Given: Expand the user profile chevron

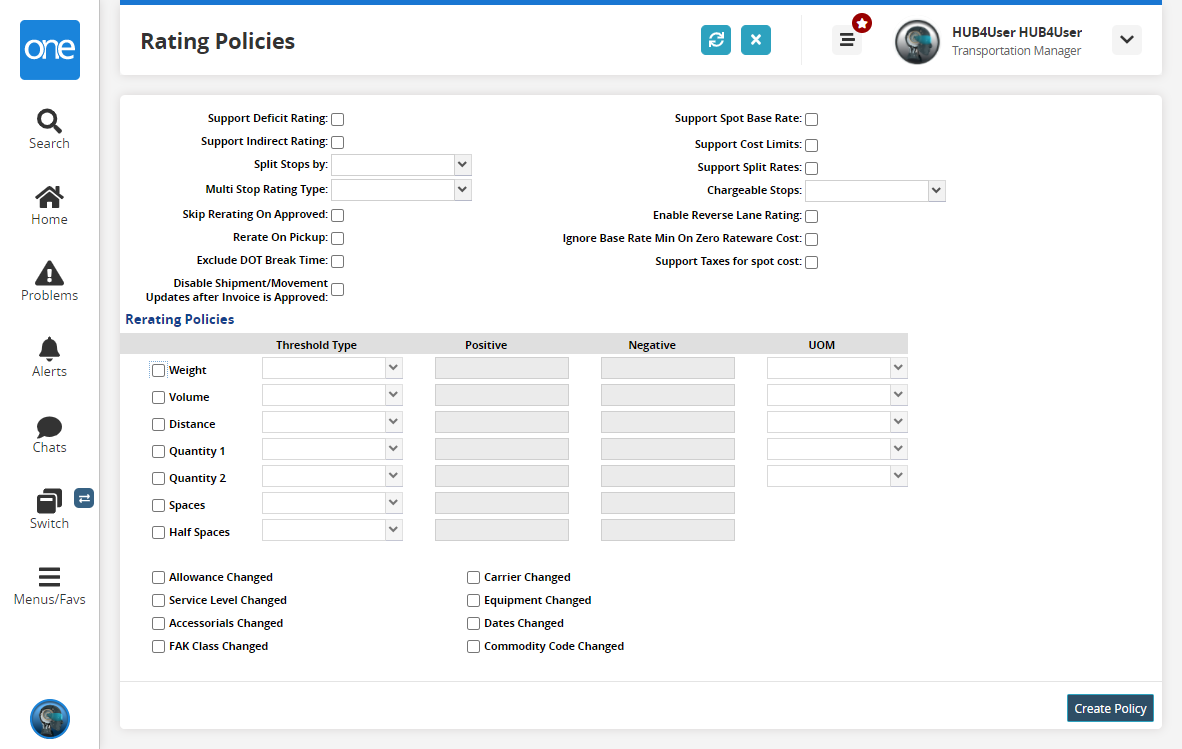Looking at the screenshot, I should [x=1127, y=40].
